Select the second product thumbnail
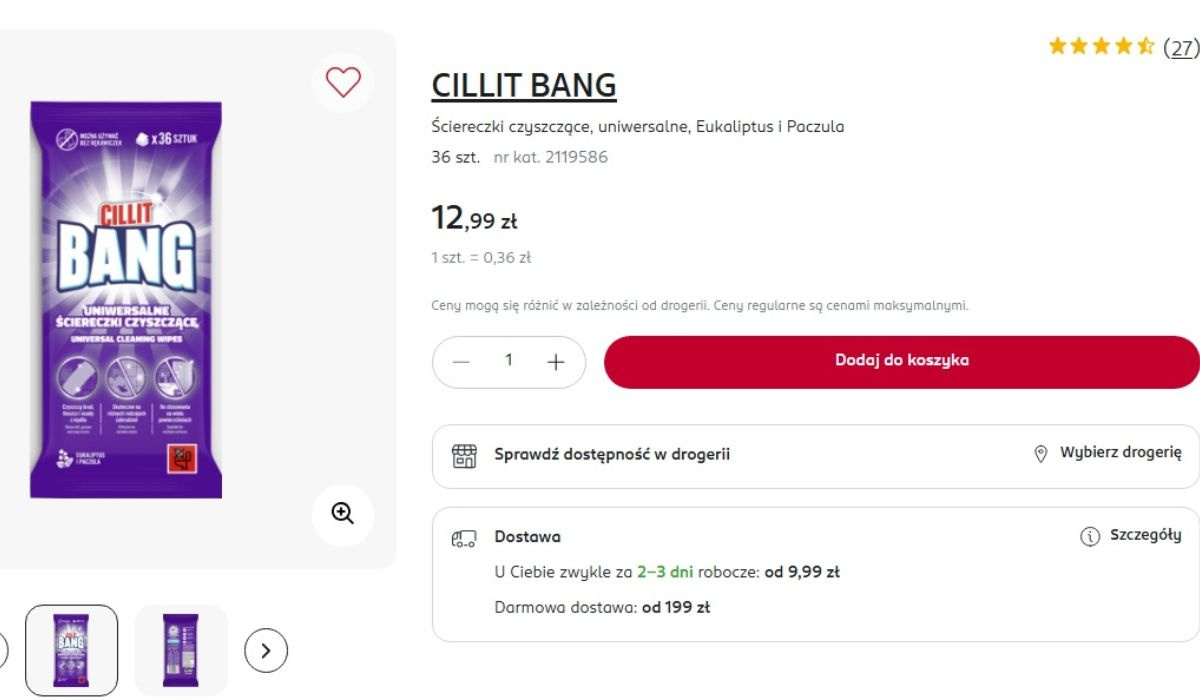 [x=181, y=650]
